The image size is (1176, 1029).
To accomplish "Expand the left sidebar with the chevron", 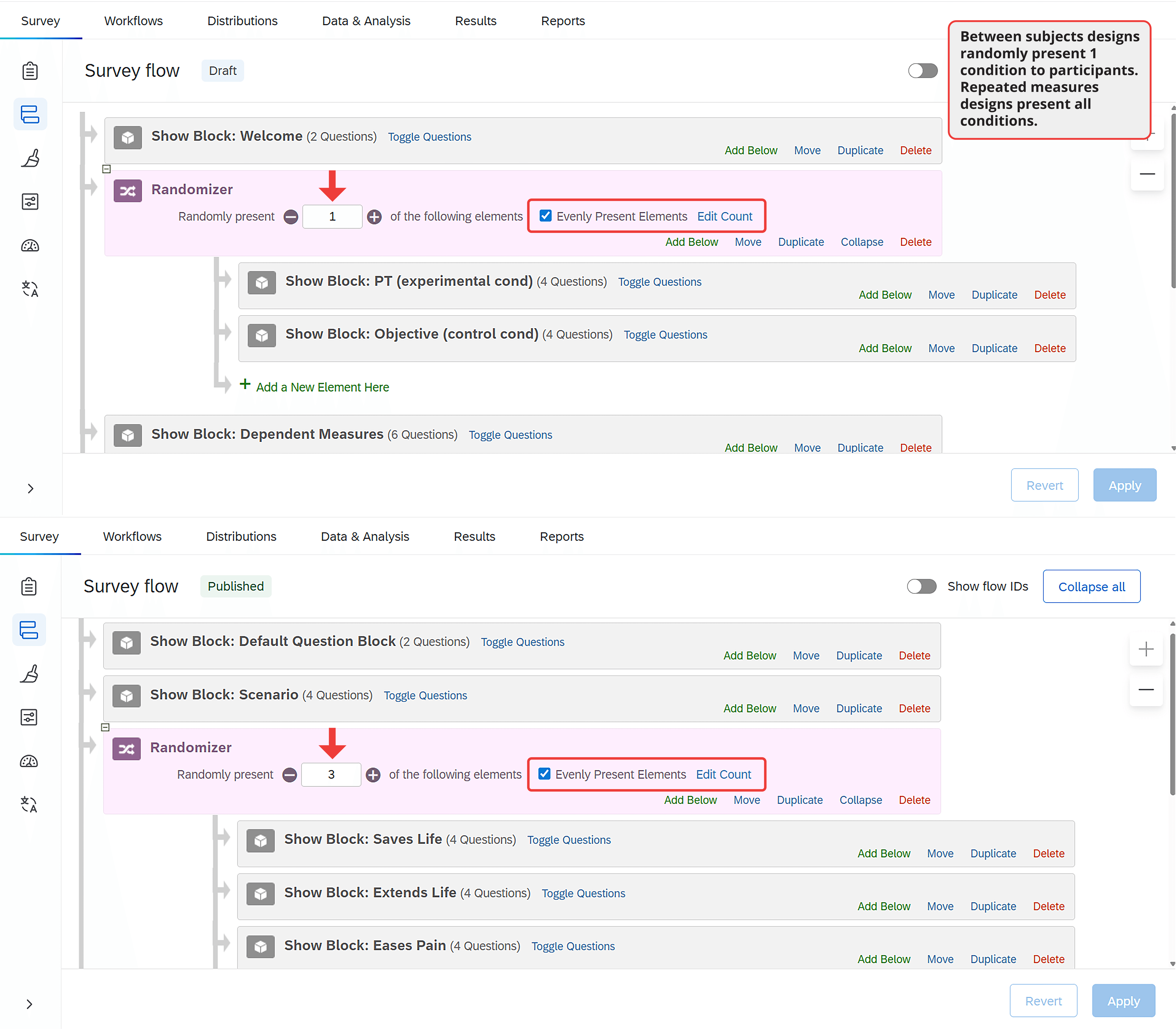I will click(30, 489).
